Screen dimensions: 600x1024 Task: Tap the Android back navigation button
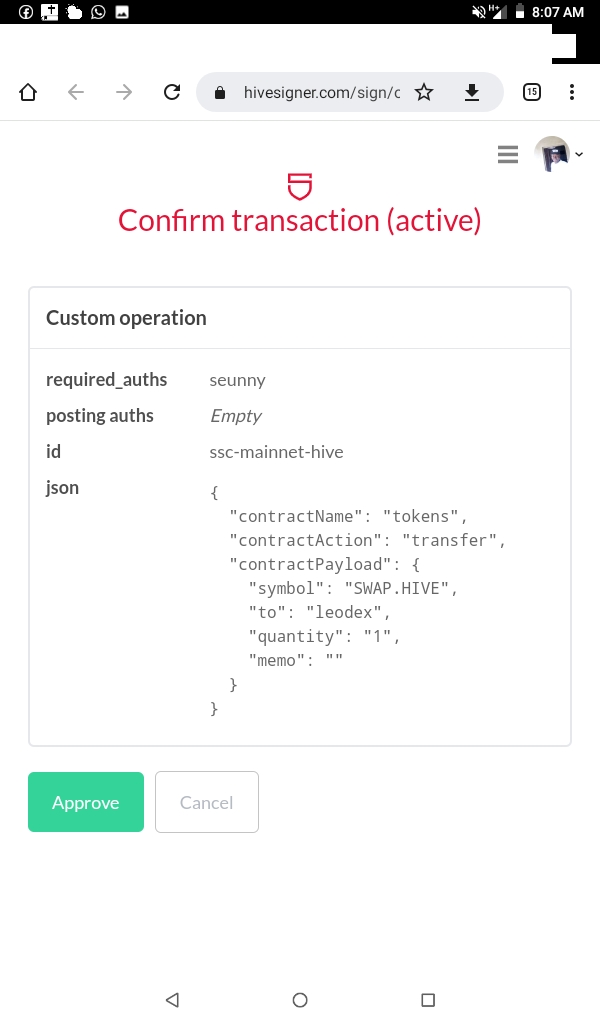(172, 1000)
